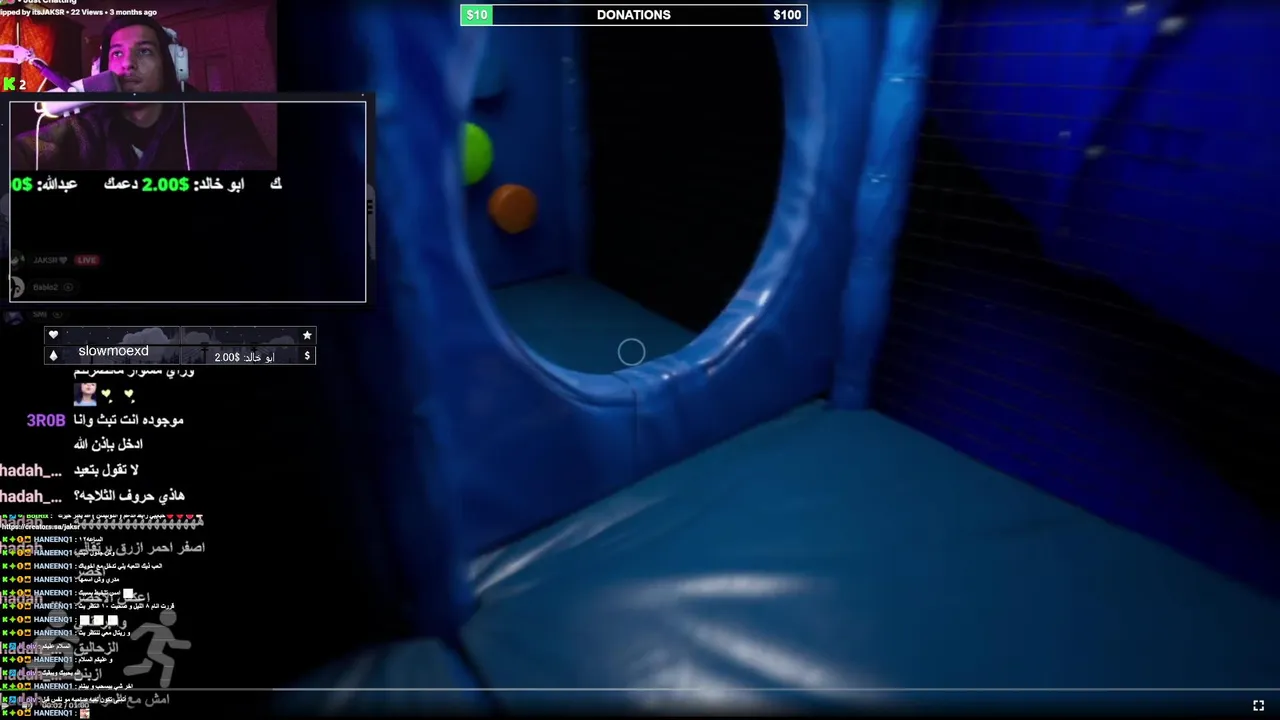Click the 00:02 / 01:00 time display
This screenshot has height=720, width=1280.
coord(68,706)
